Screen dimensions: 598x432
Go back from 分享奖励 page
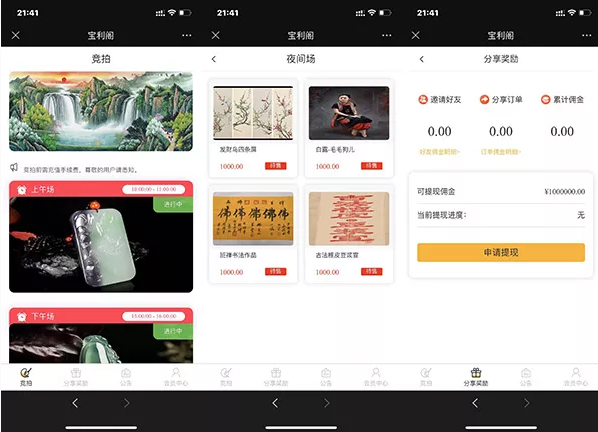(421, 59)
